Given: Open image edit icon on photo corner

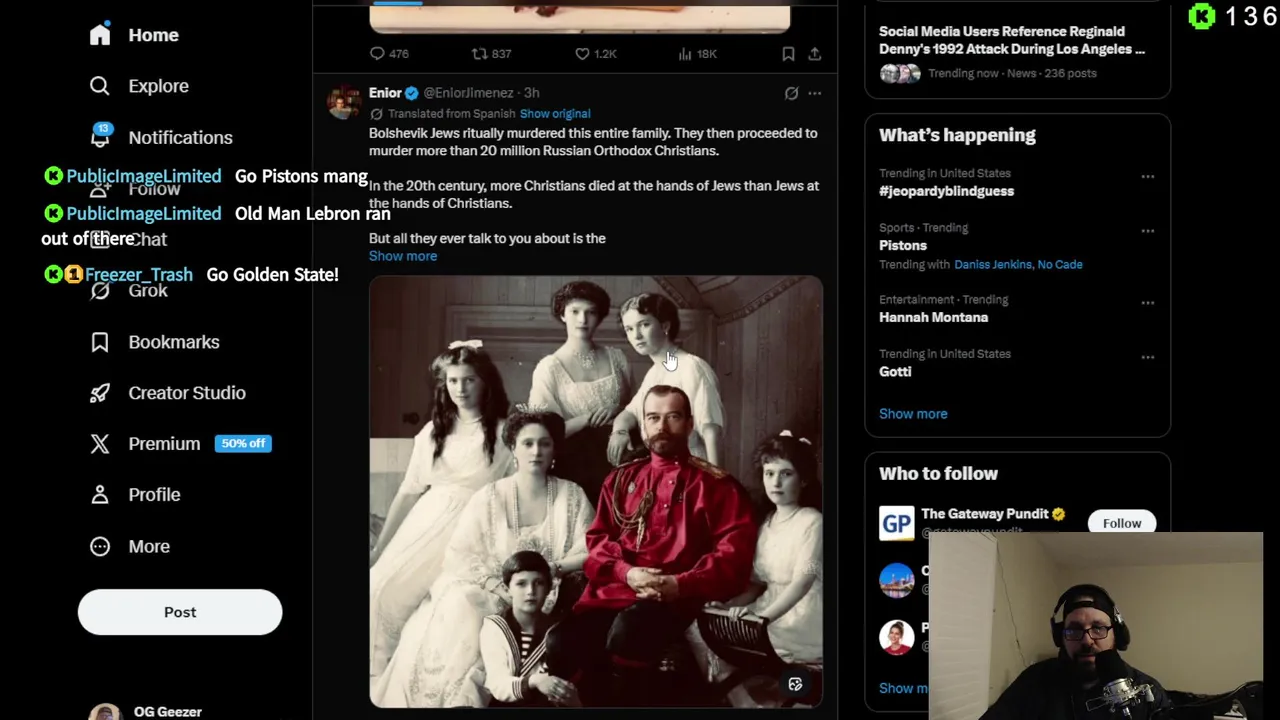Looking at the screenshot, I should [795, 685].
